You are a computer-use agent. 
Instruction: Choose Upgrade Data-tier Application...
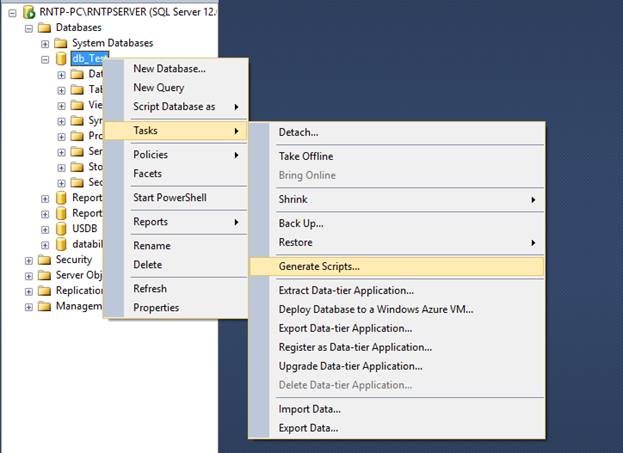point(397,366)
